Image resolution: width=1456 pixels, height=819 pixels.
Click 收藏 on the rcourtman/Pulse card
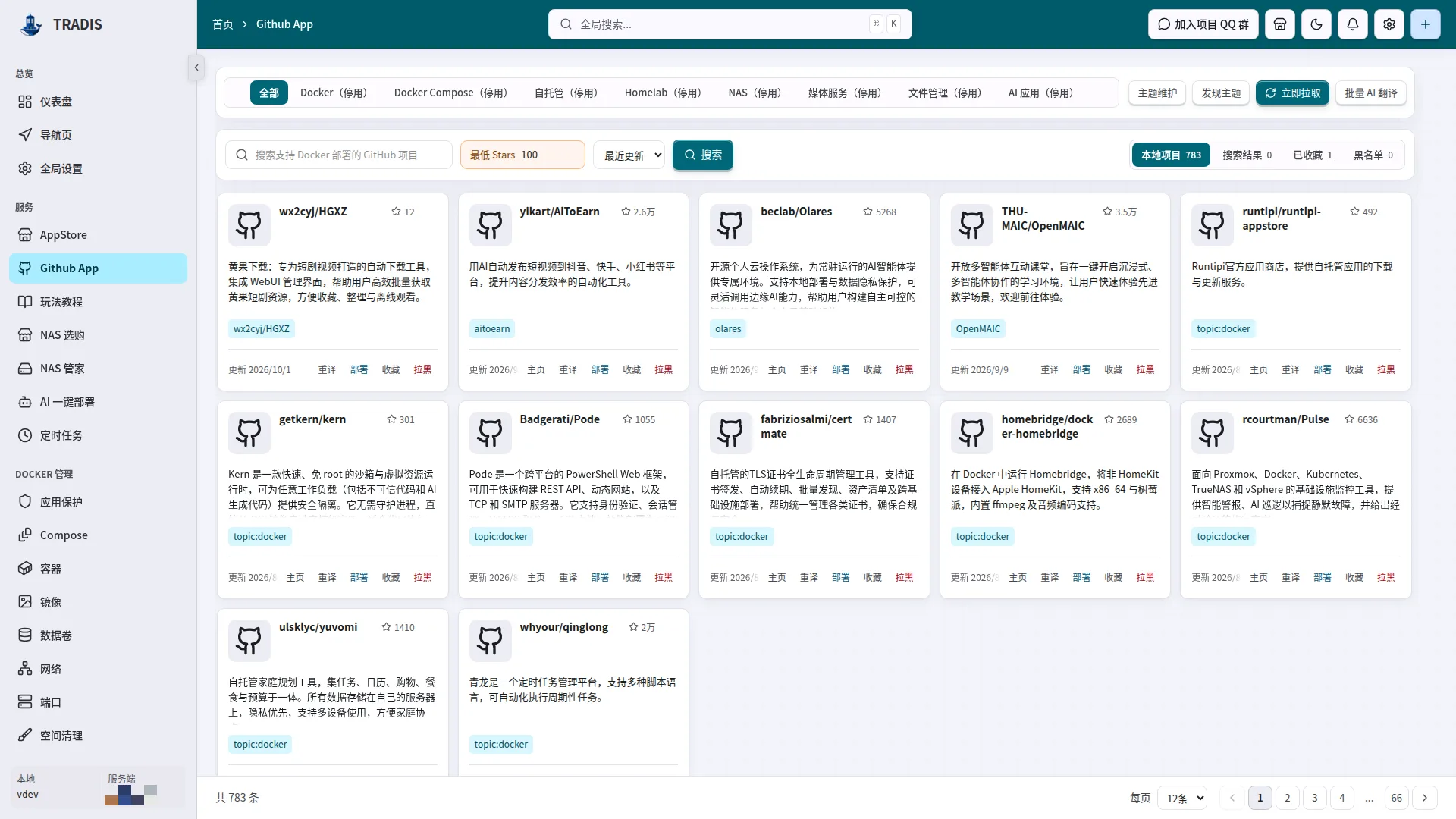pos(1354,577)
